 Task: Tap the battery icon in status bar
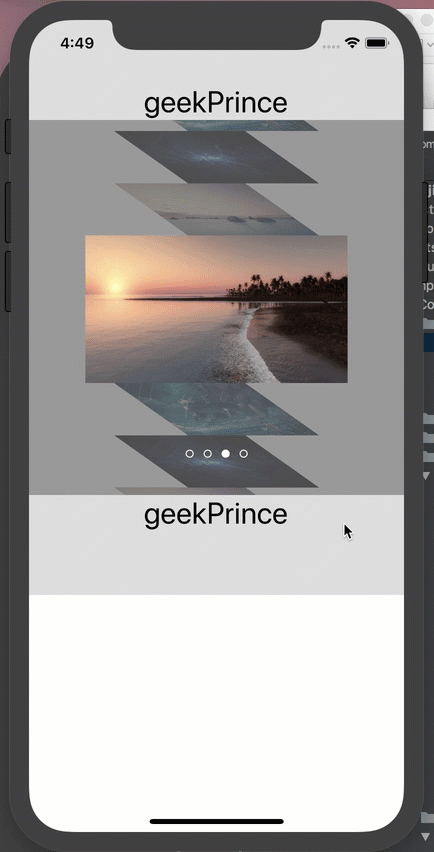click(376, 43)
